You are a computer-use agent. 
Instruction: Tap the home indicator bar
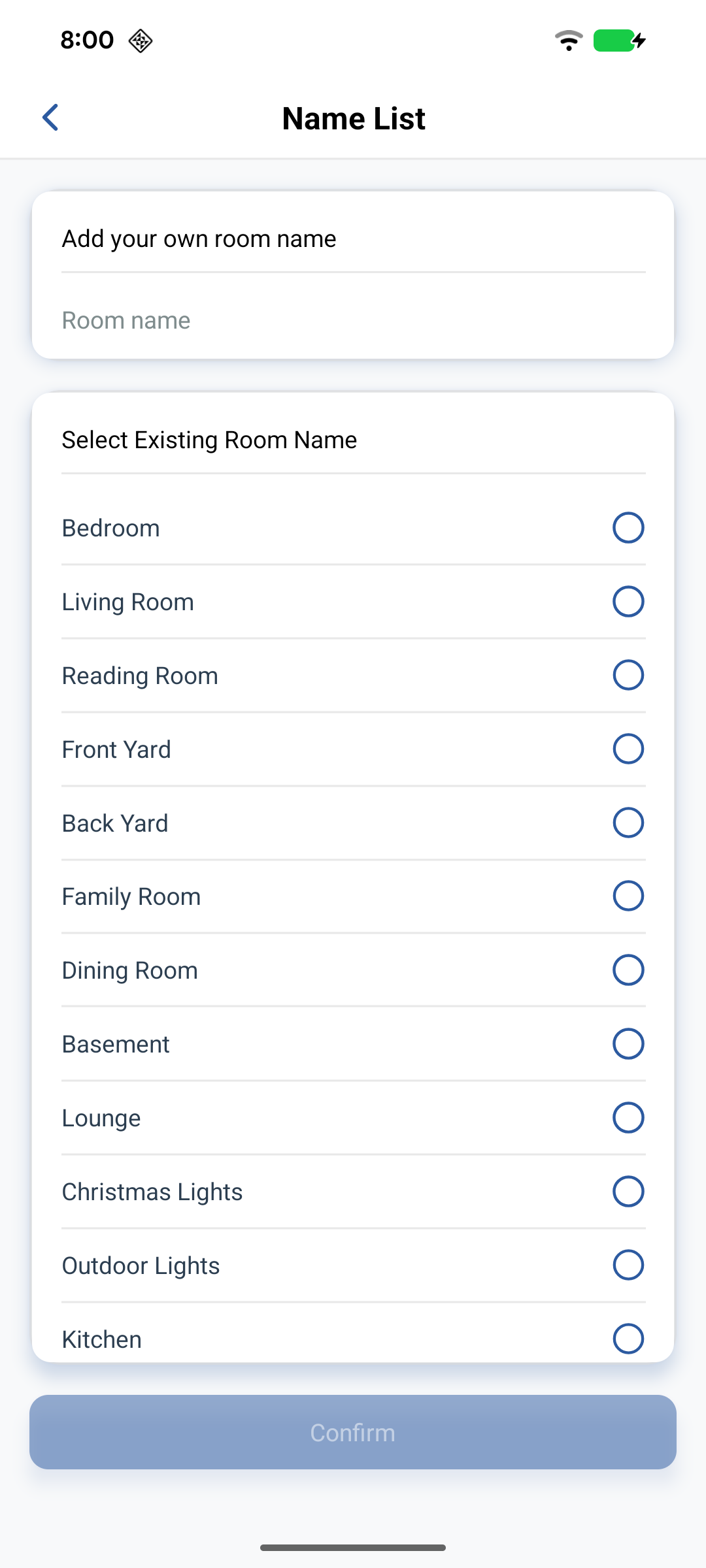click(353, 1548)
